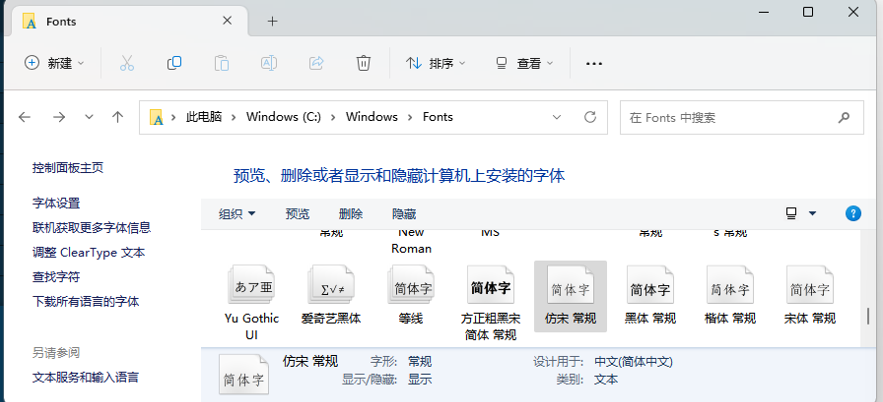The image size is (883, 402).
Task: Open 文本服务和输入语言 link
Action: (86, 377)
